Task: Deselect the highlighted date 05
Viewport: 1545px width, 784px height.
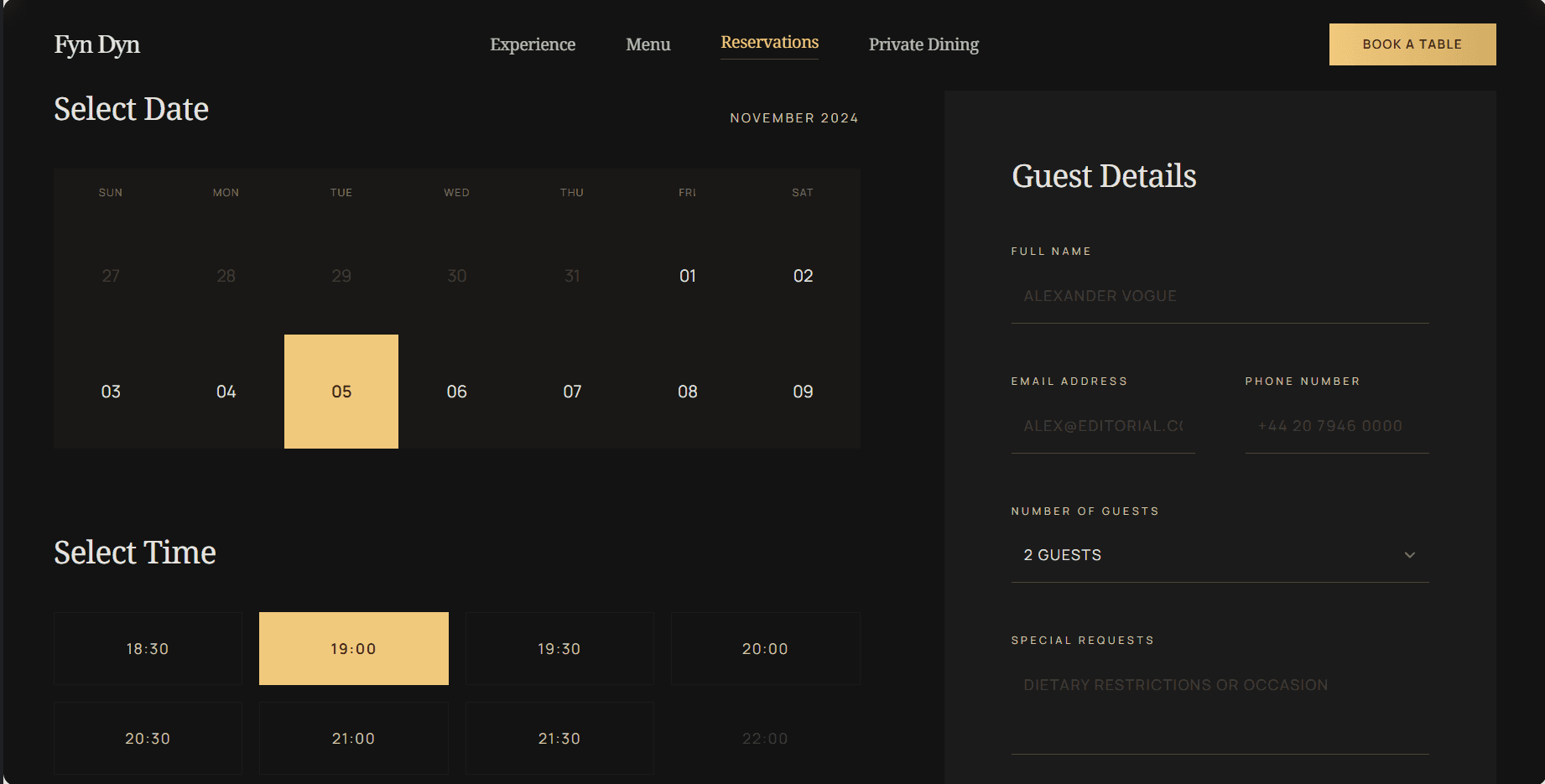Action: tap(341, 391)
